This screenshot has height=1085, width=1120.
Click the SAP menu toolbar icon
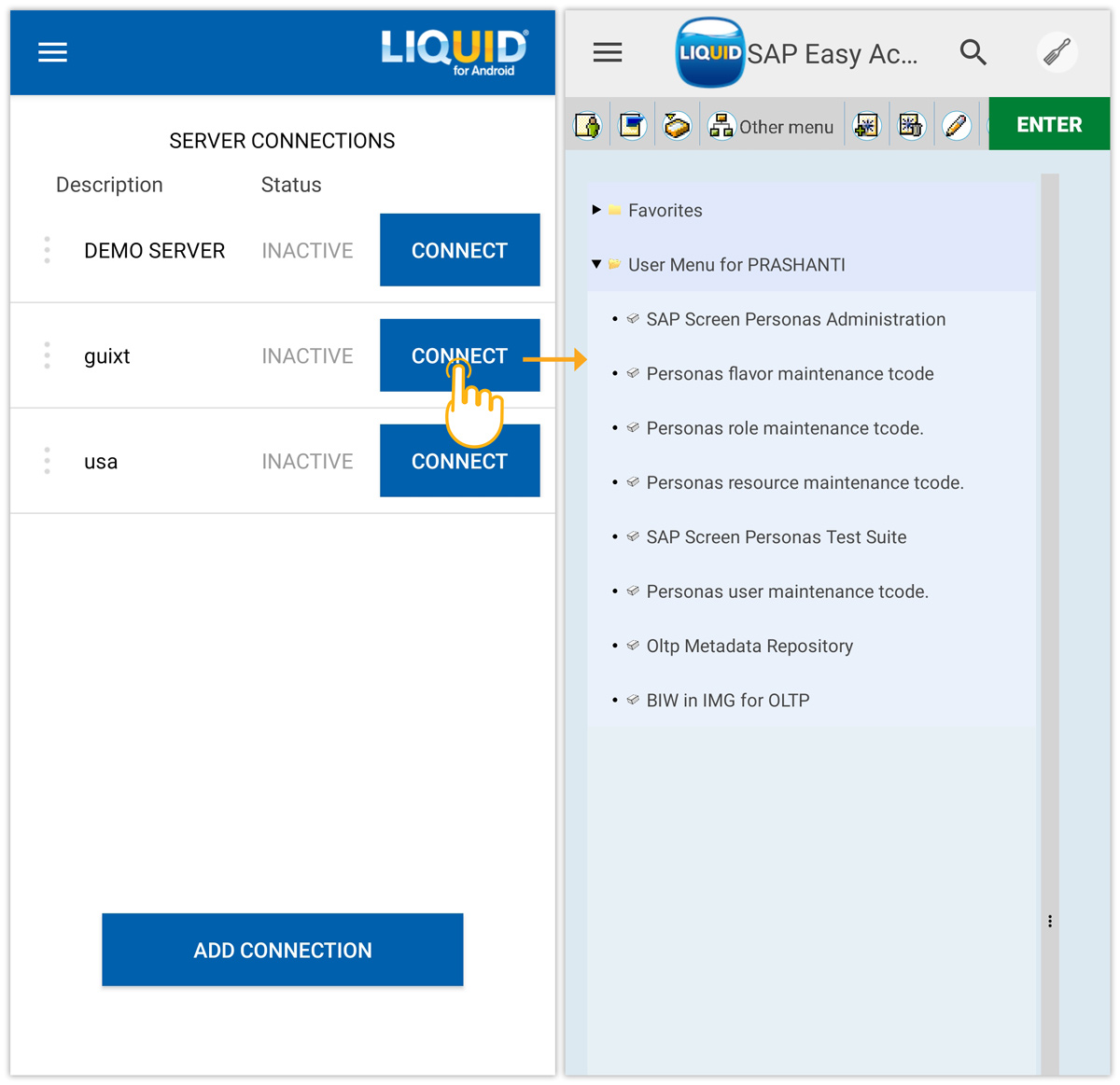[x=633, y=125]
